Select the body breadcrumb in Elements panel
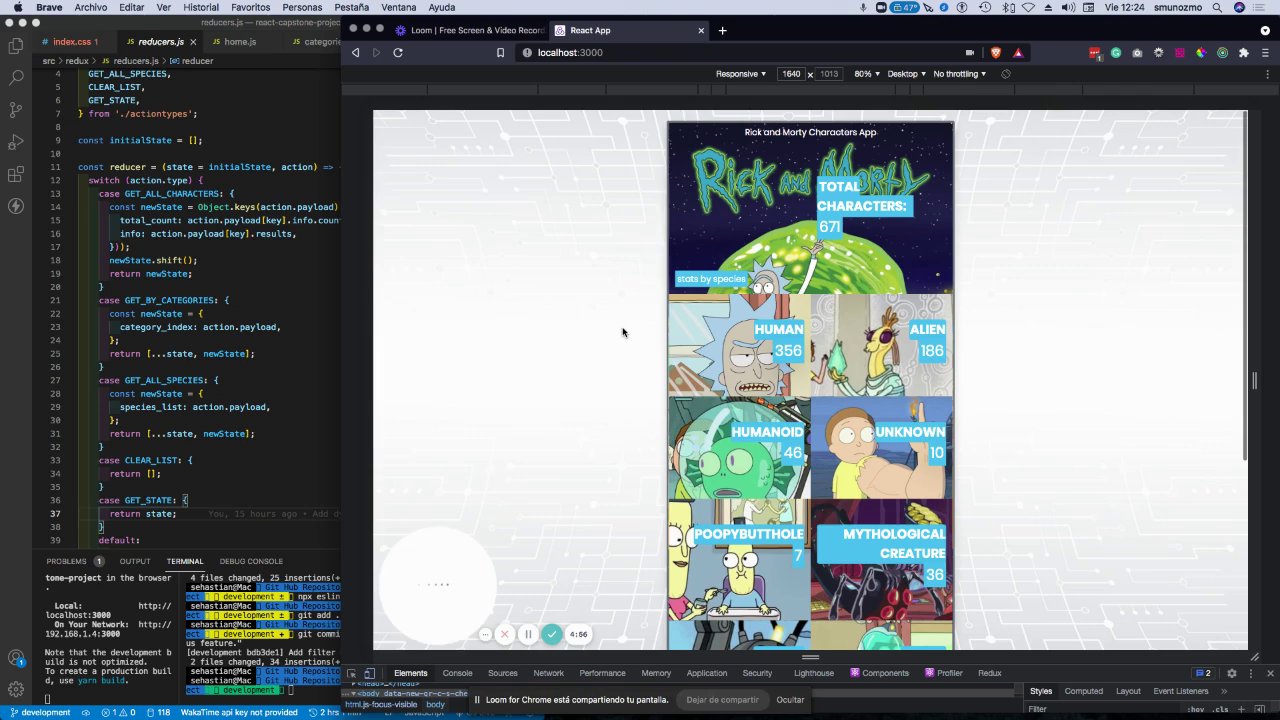Screen dimensions: 1280x720 click(435, 705)
